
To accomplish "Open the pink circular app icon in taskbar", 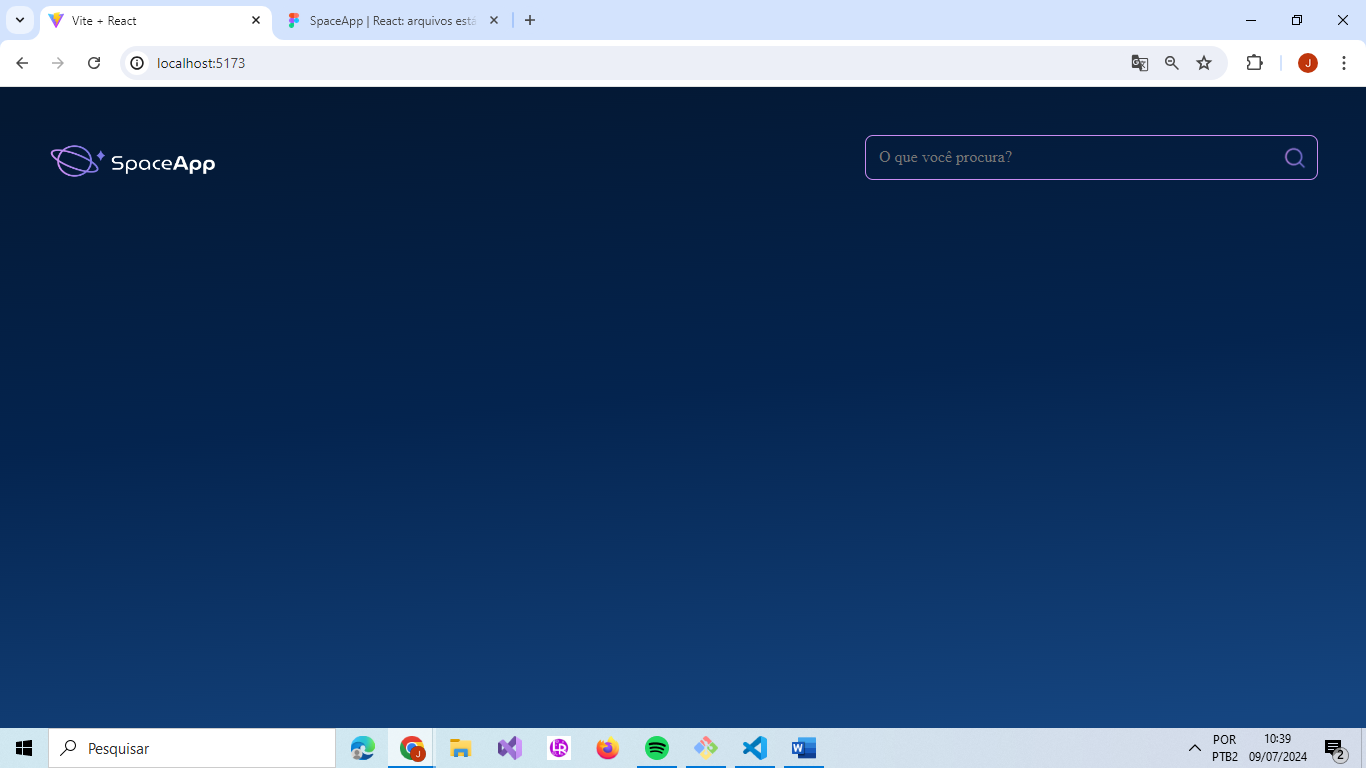I will (559, 748).
